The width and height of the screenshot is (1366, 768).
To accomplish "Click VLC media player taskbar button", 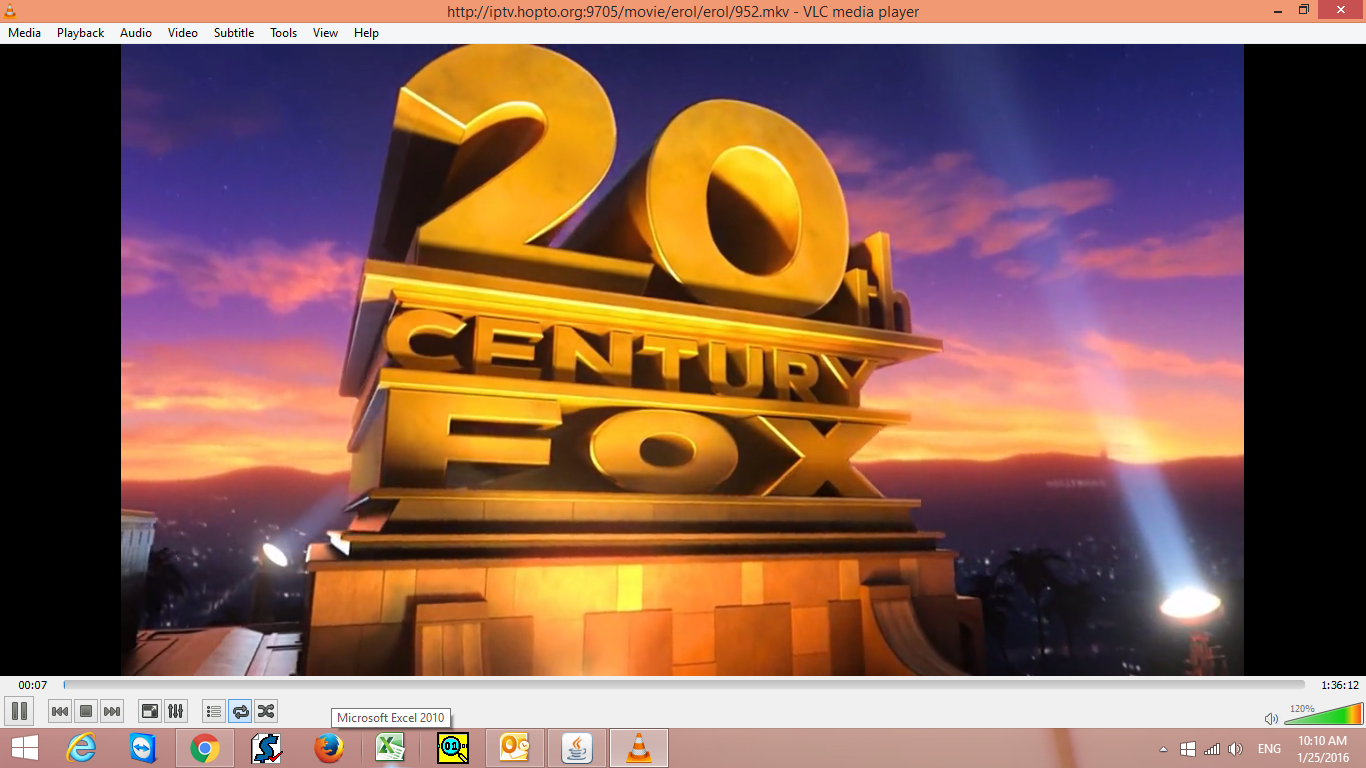I will [638, 748].
